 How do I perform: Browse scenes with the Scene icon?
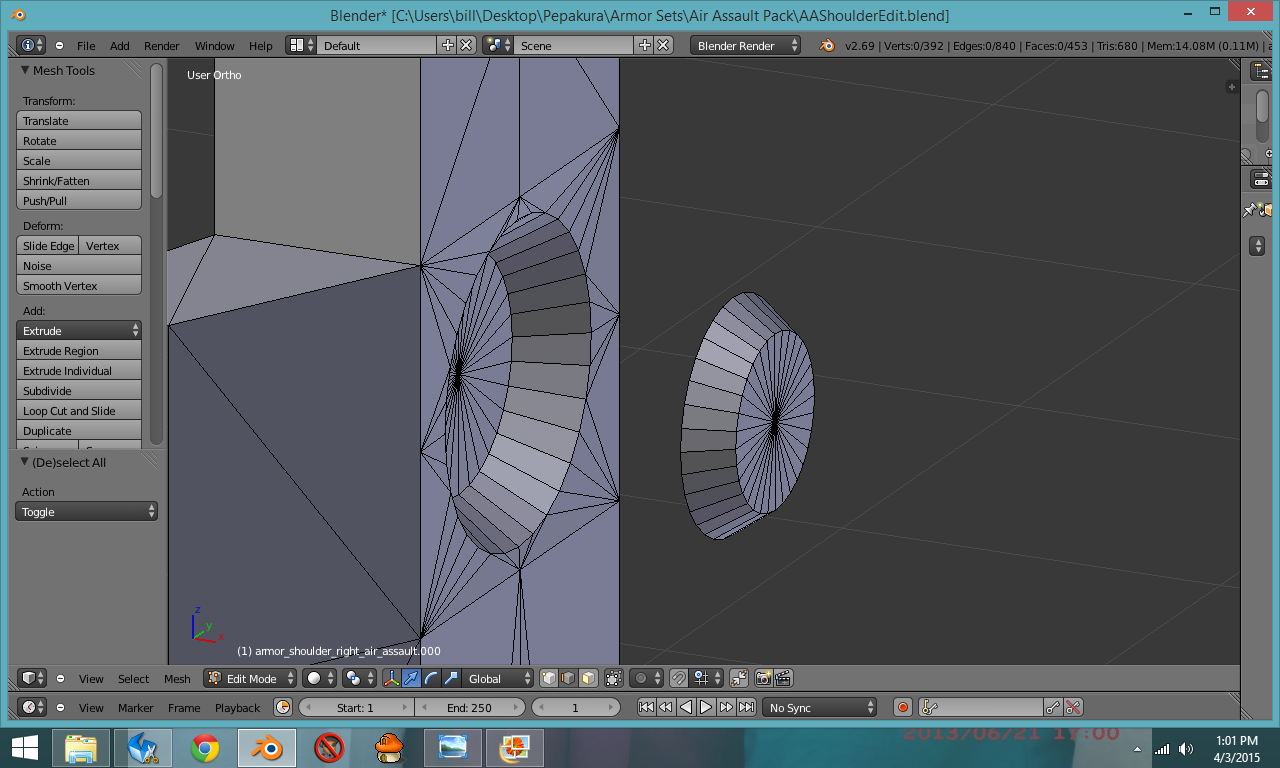[498, 45]
